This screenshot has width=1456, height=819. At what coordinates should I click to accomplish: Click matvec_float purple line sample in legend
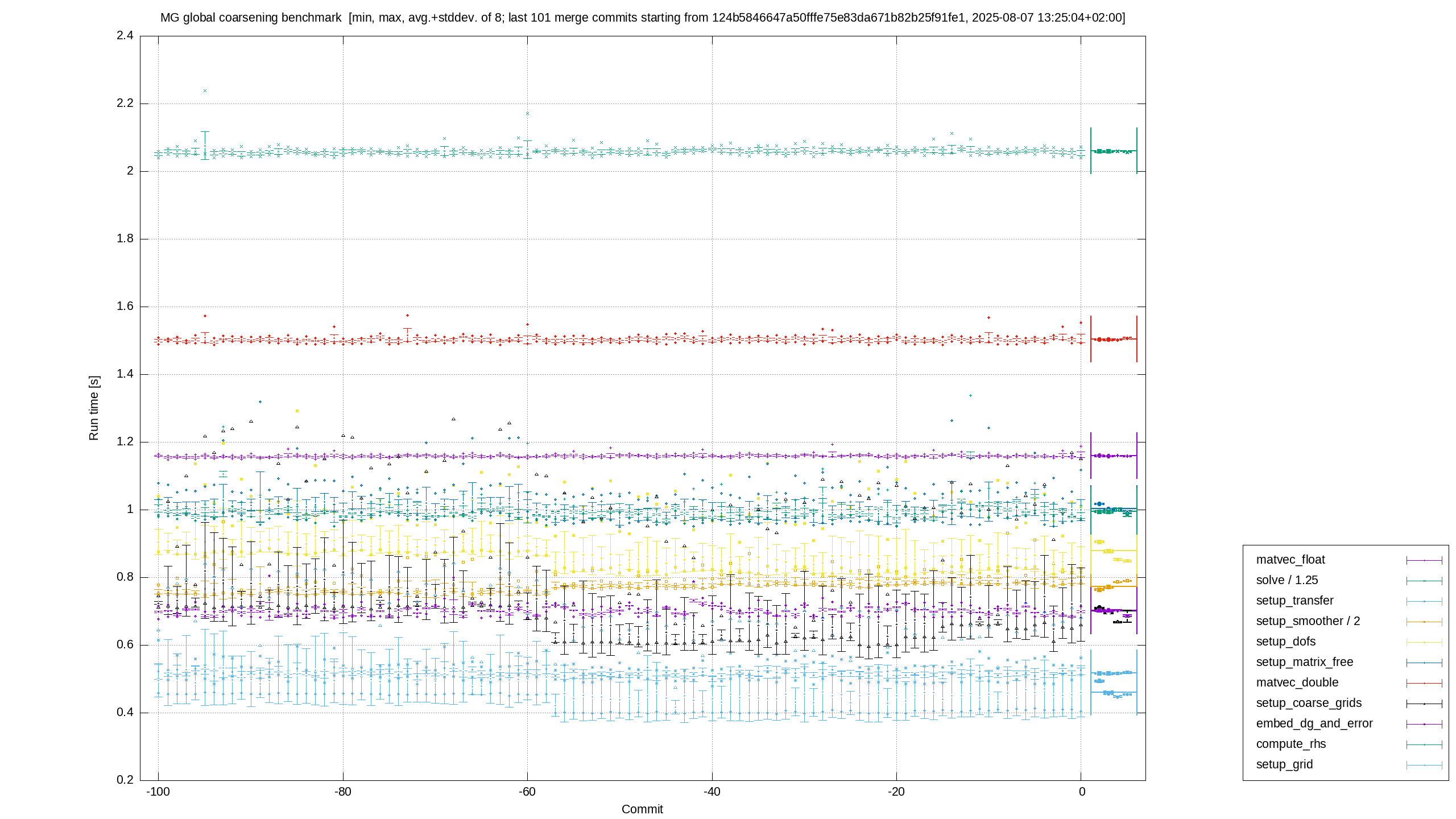[x=1424, y=560]
